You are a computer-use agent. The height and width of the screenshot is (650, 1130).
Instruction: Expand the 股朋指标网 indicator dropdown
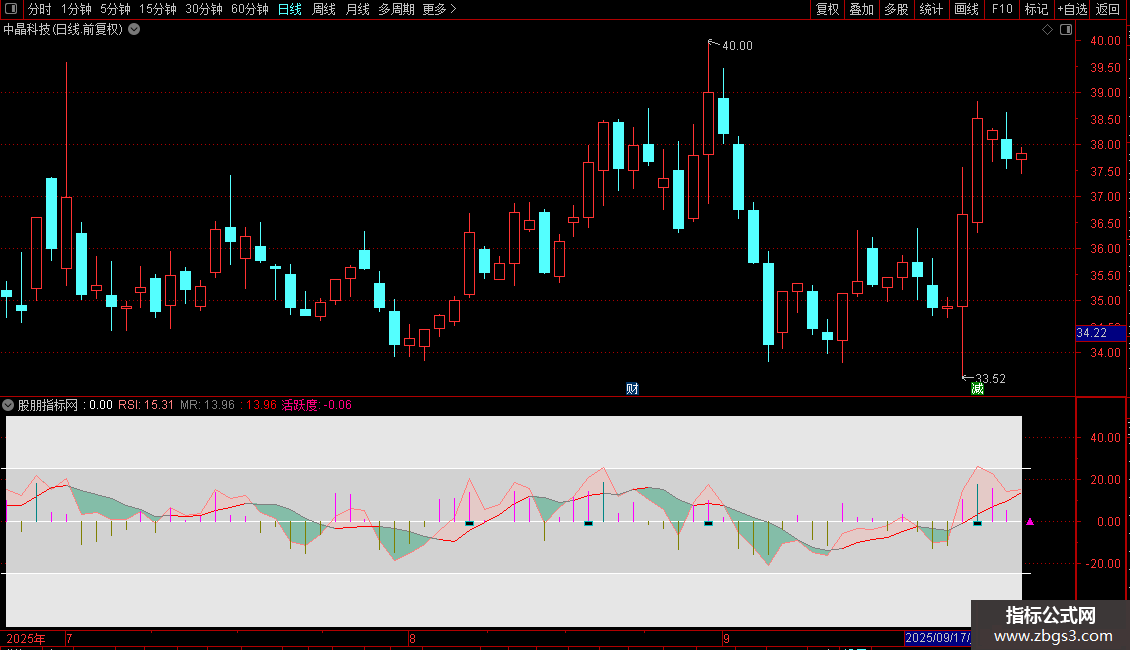8,405
